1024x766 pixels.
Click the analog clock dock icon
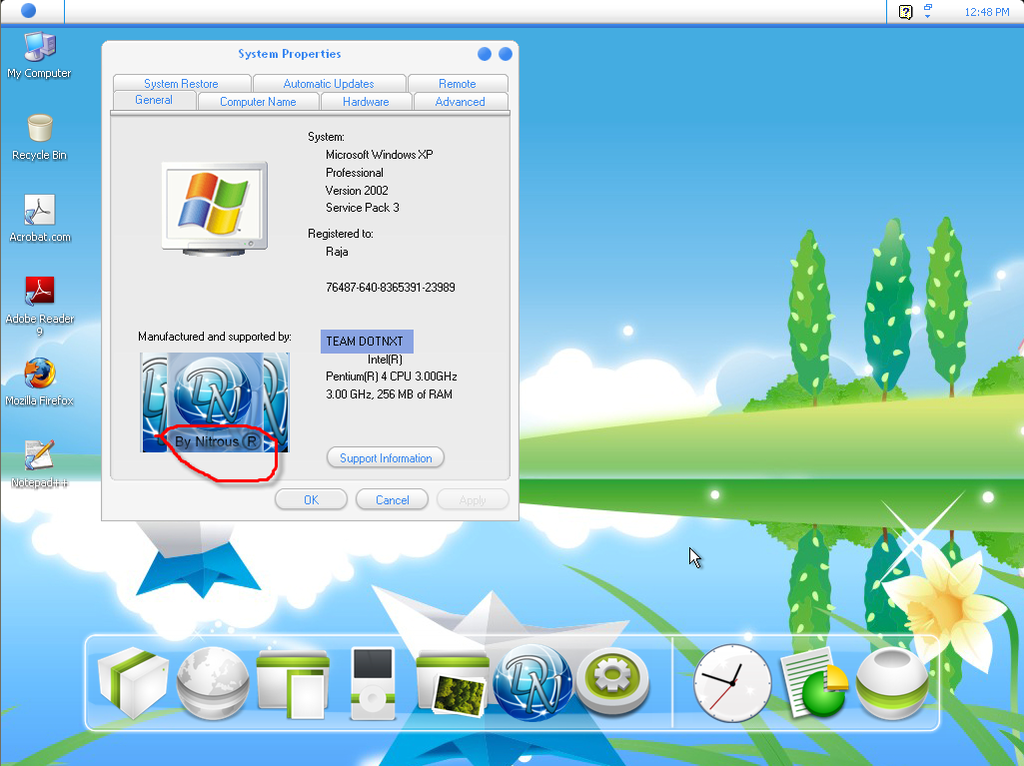click(732, 682)
